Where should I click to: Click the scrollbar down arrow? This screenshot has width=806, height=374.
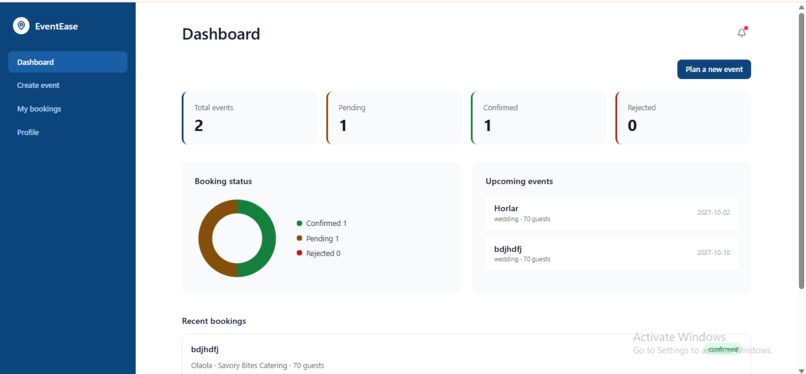click(801, 370)
